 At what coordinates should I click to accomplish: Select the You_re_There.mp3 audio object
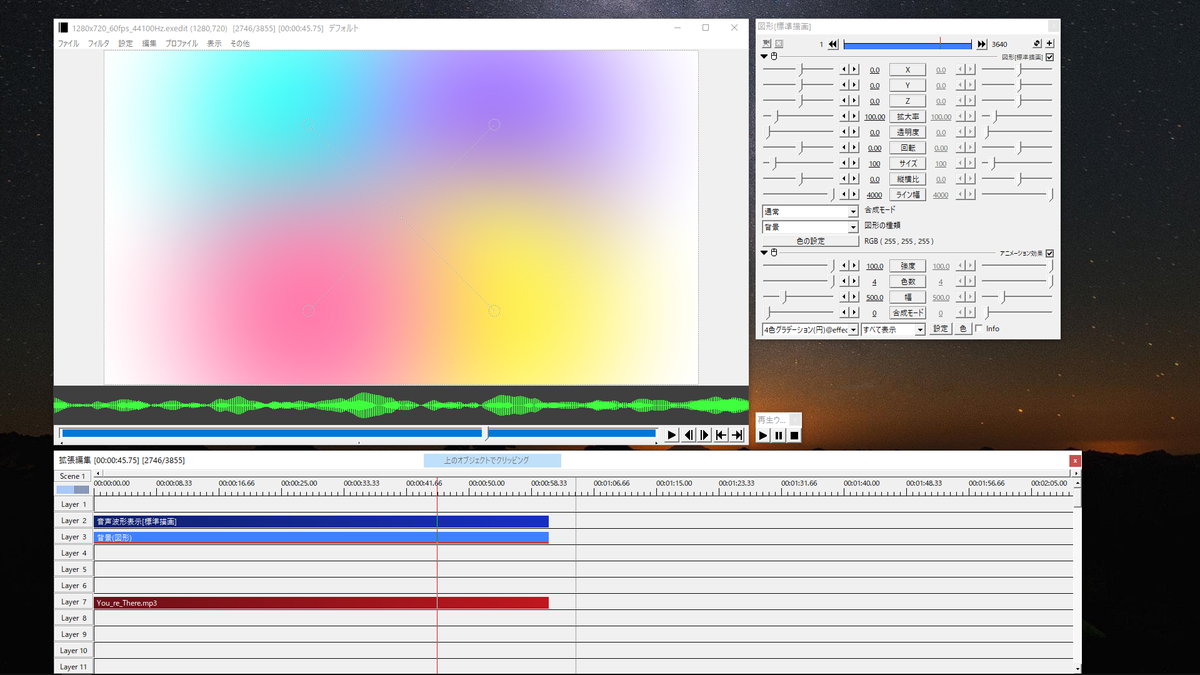[321, 603]
